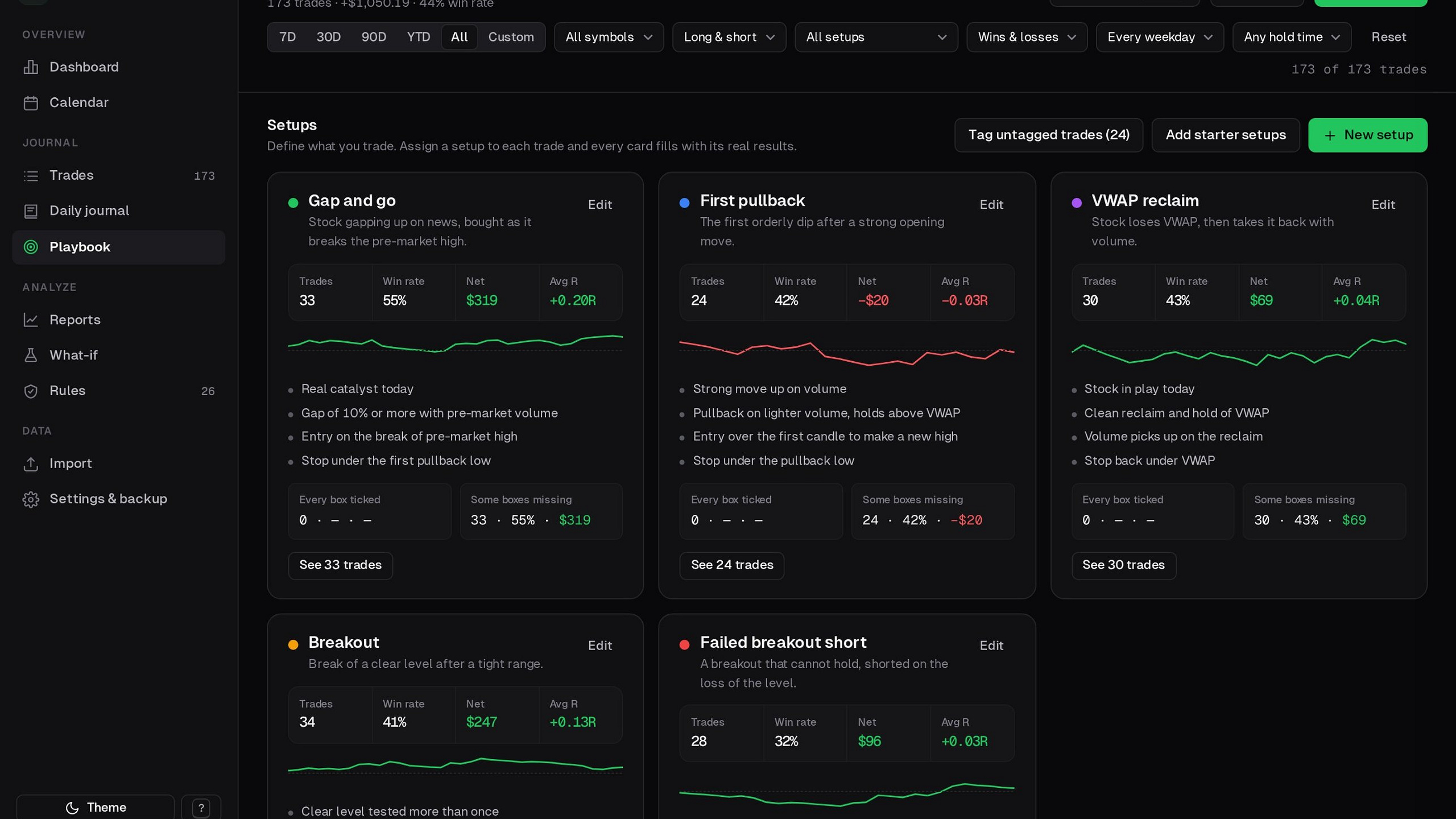Expand the All setups dropdown
Image resolution: width=1456 pixels, height=819 pixels.
(x=876, y=37)
